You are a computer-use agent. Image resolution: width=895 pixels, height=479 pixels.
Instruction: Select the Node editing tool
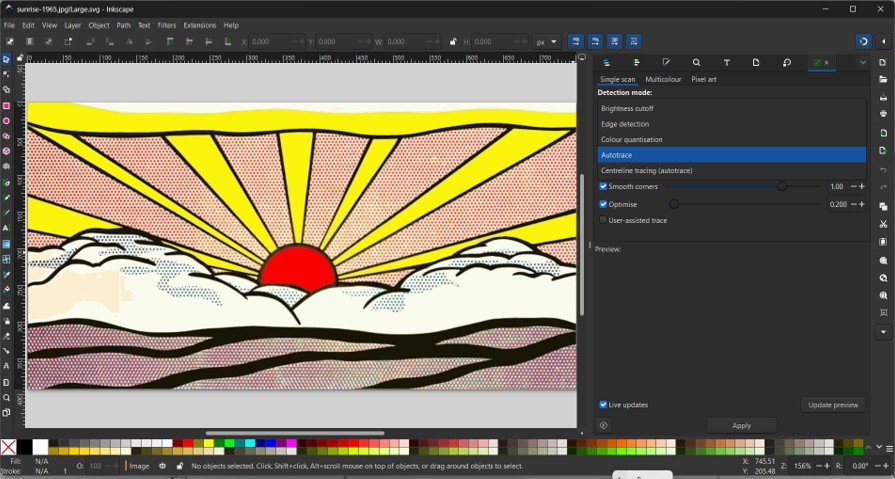pos(6,74)
